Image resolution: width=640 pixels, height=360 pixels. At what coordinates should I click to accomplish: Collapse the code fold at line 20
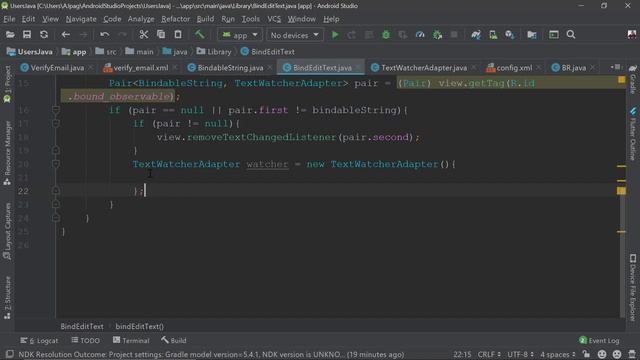56,164
